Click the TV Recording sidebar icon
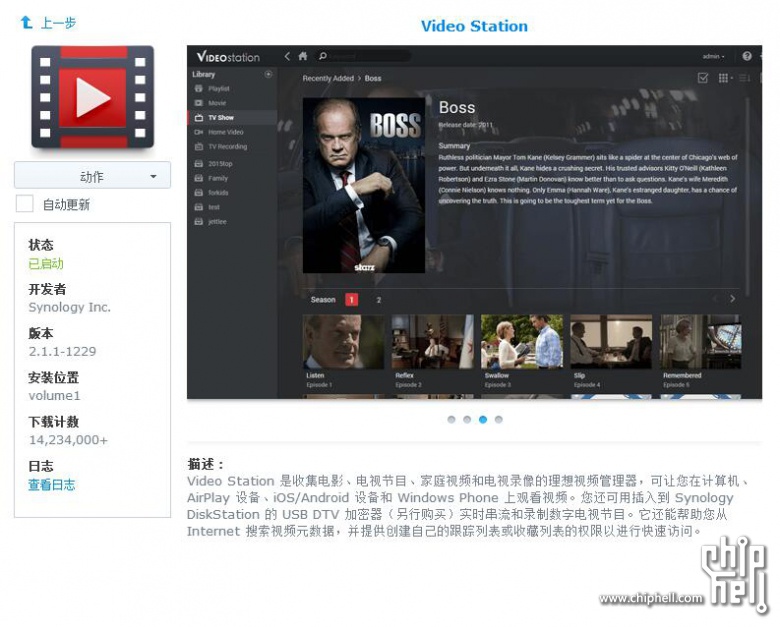780x627 pixels. click(x=198, y=146)
